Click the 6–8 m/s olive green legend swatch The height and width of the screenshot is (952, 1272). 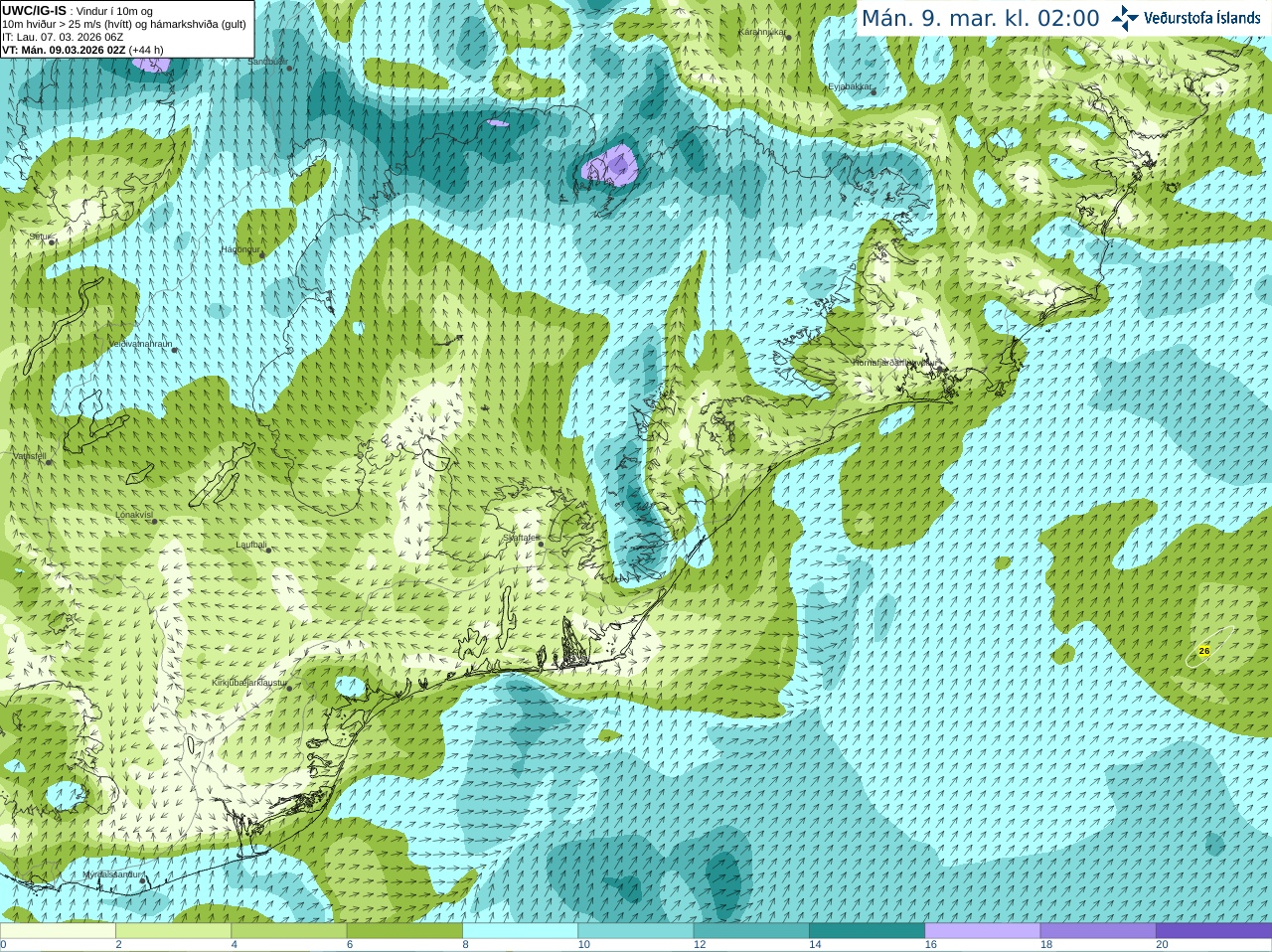pos(404,931)
